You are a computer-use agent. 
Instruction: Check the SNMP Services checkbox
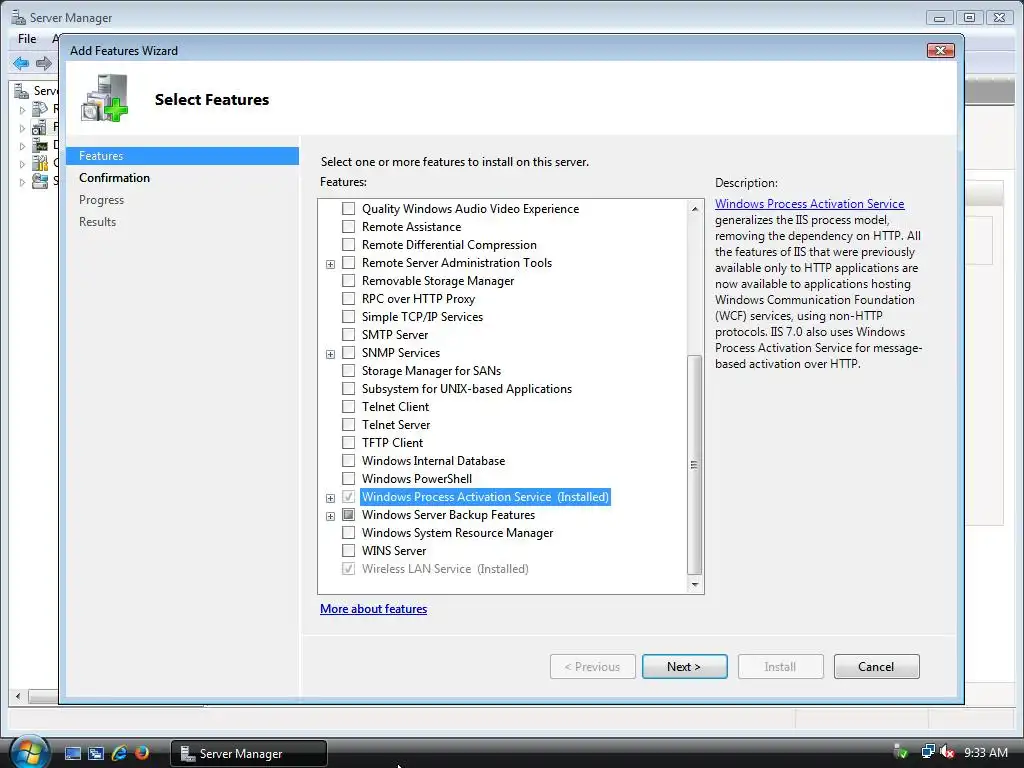click(x=349, y=353)
